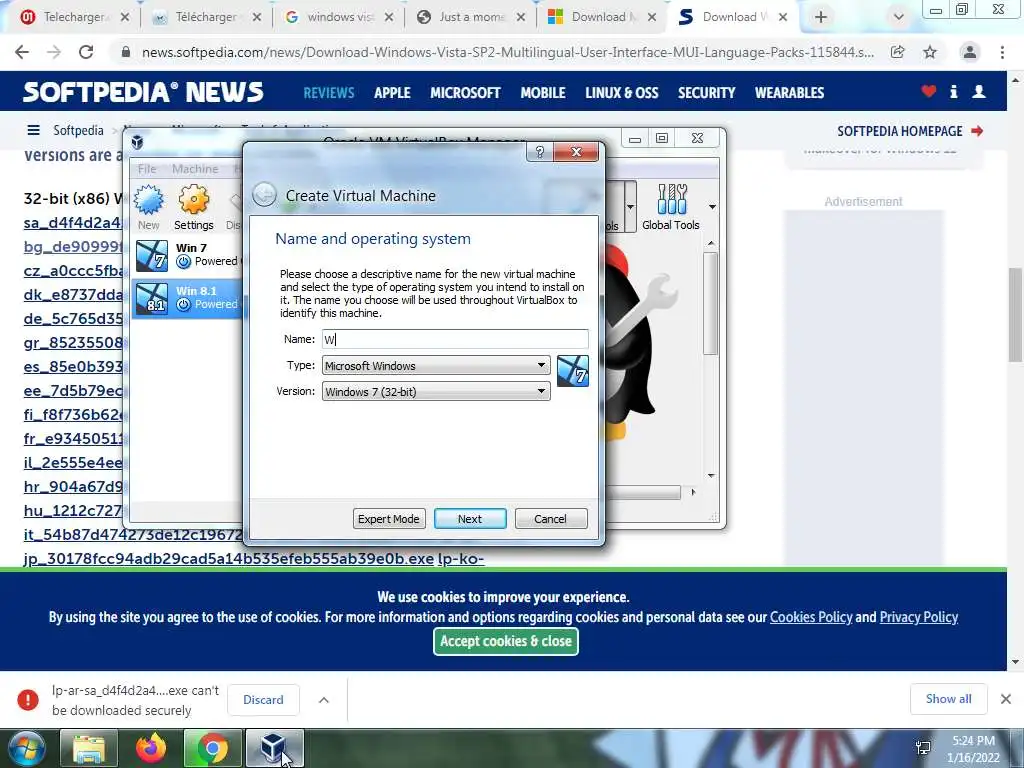Go to Softpedia Homepage link
1024x768 pixels.
point(910,131)
